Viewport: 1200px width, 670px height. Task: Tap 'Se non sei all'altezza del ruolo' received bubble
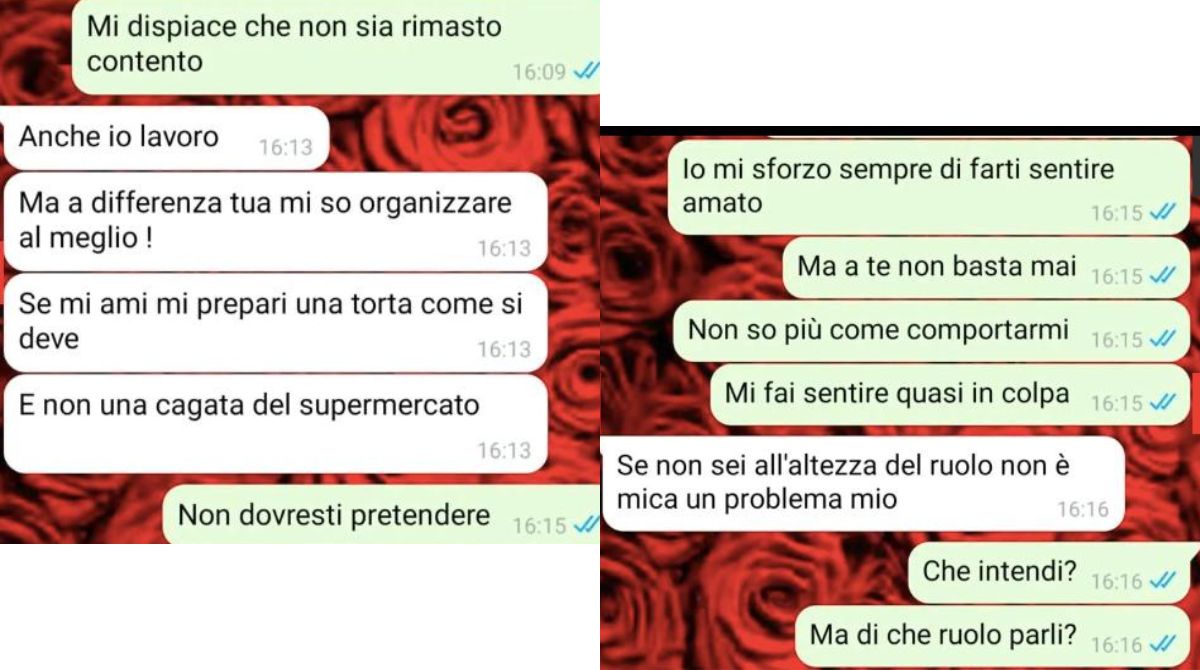coord(864,483)
